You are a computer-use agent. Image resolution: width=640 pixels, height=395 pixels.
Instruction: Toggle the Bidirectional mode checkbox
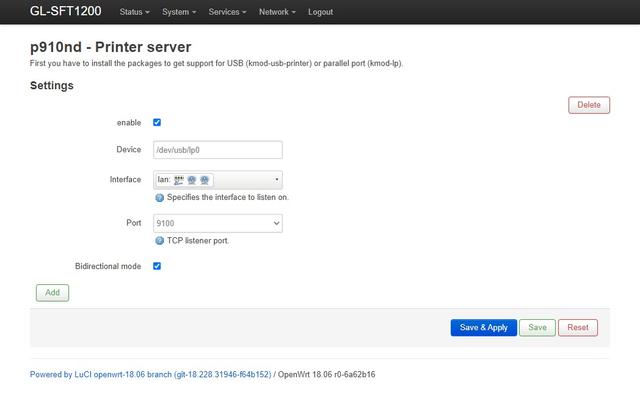click(x=157, y=266)
